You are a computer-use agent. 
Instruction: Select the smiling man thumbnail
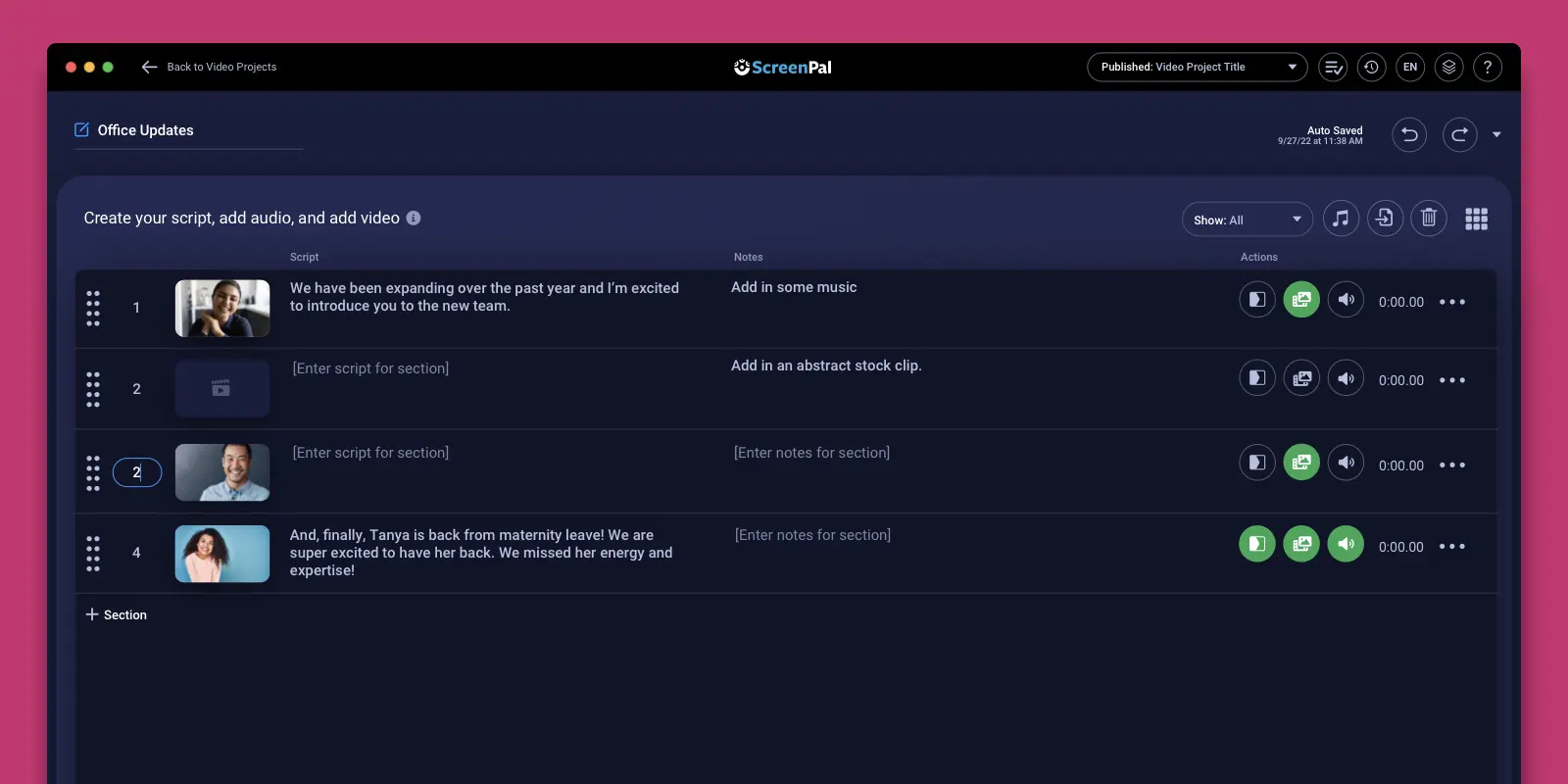click(x=222, y=472)
